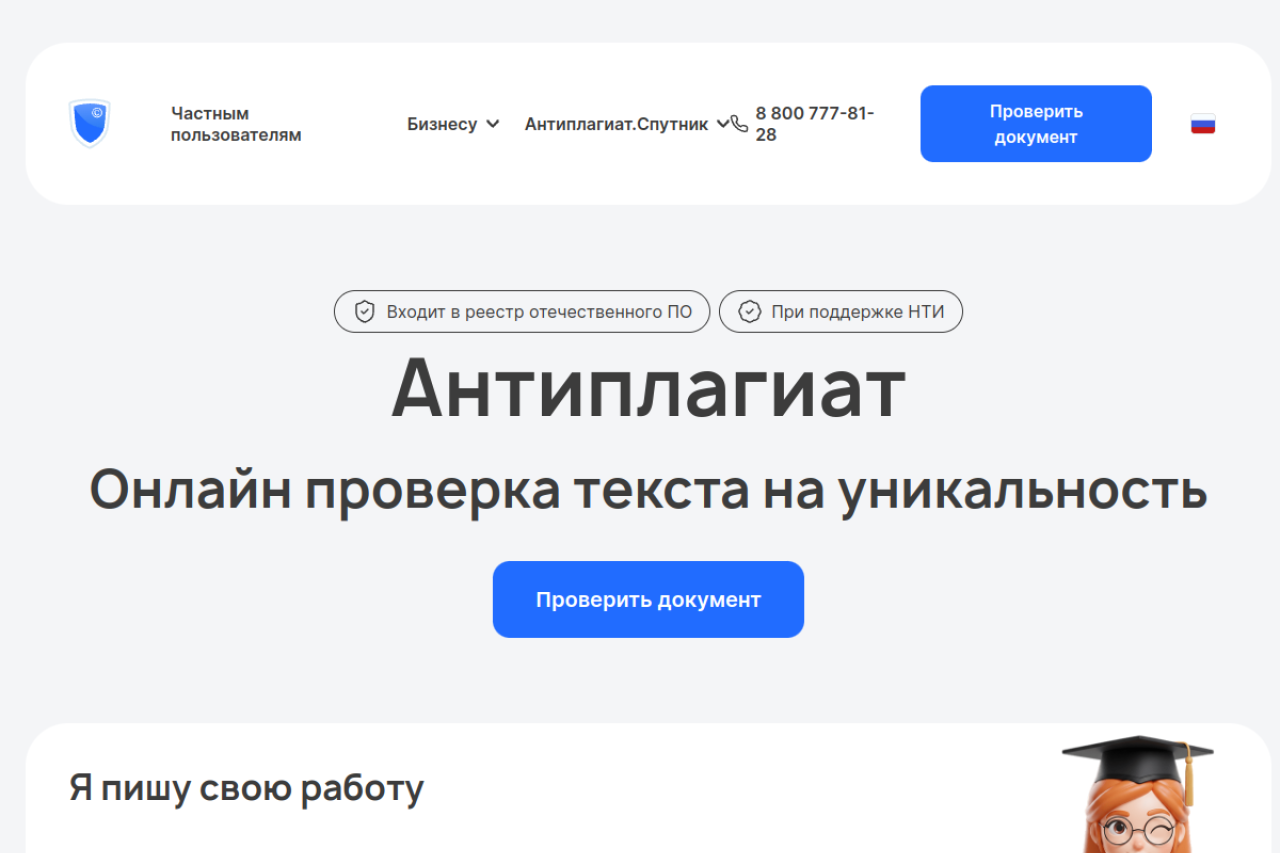Click the phone handset icon
This screenshot has width=1280, height=853.
click(x=740, y=124)
